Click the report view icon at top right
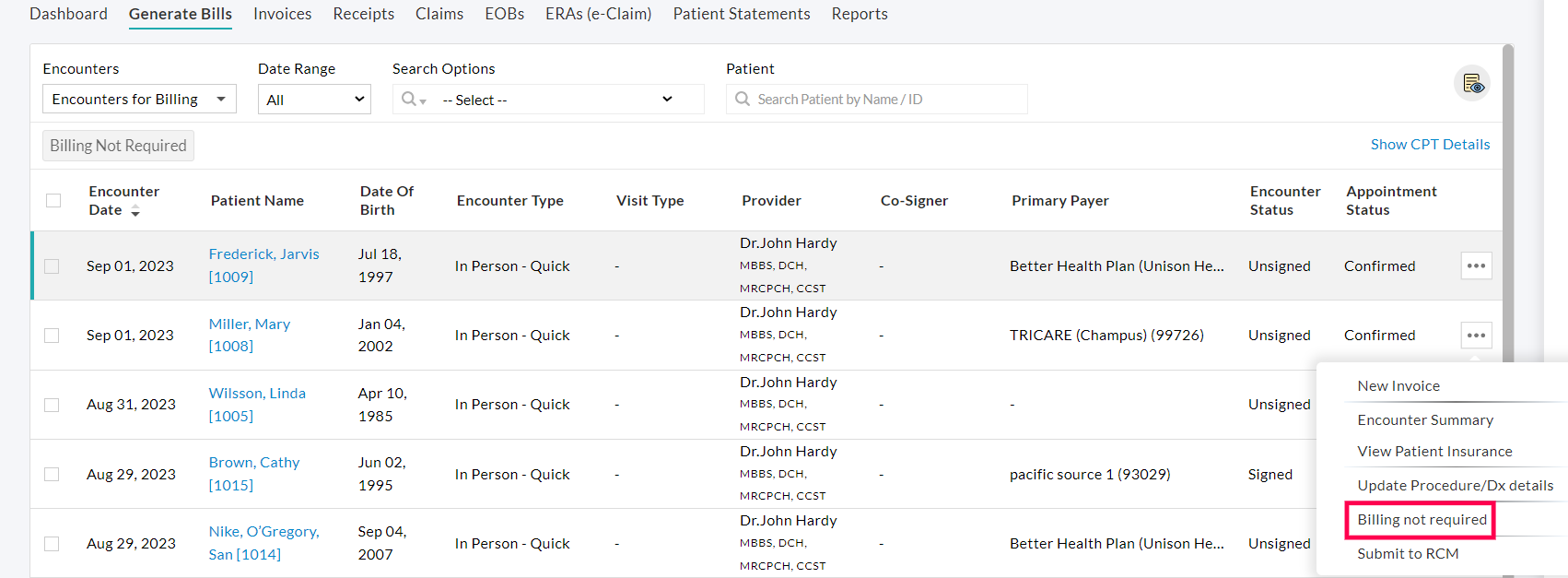This screenshot has height=578, width=1568. (1472, 84)
